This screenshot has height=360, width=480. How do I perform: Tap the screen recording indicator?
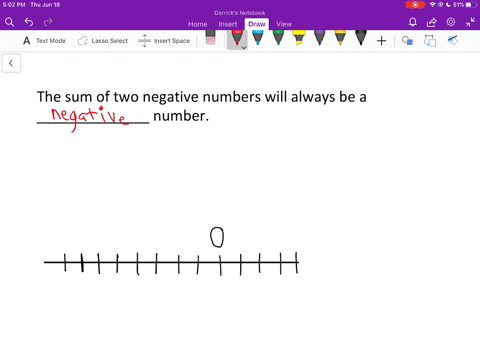point(415,5)
